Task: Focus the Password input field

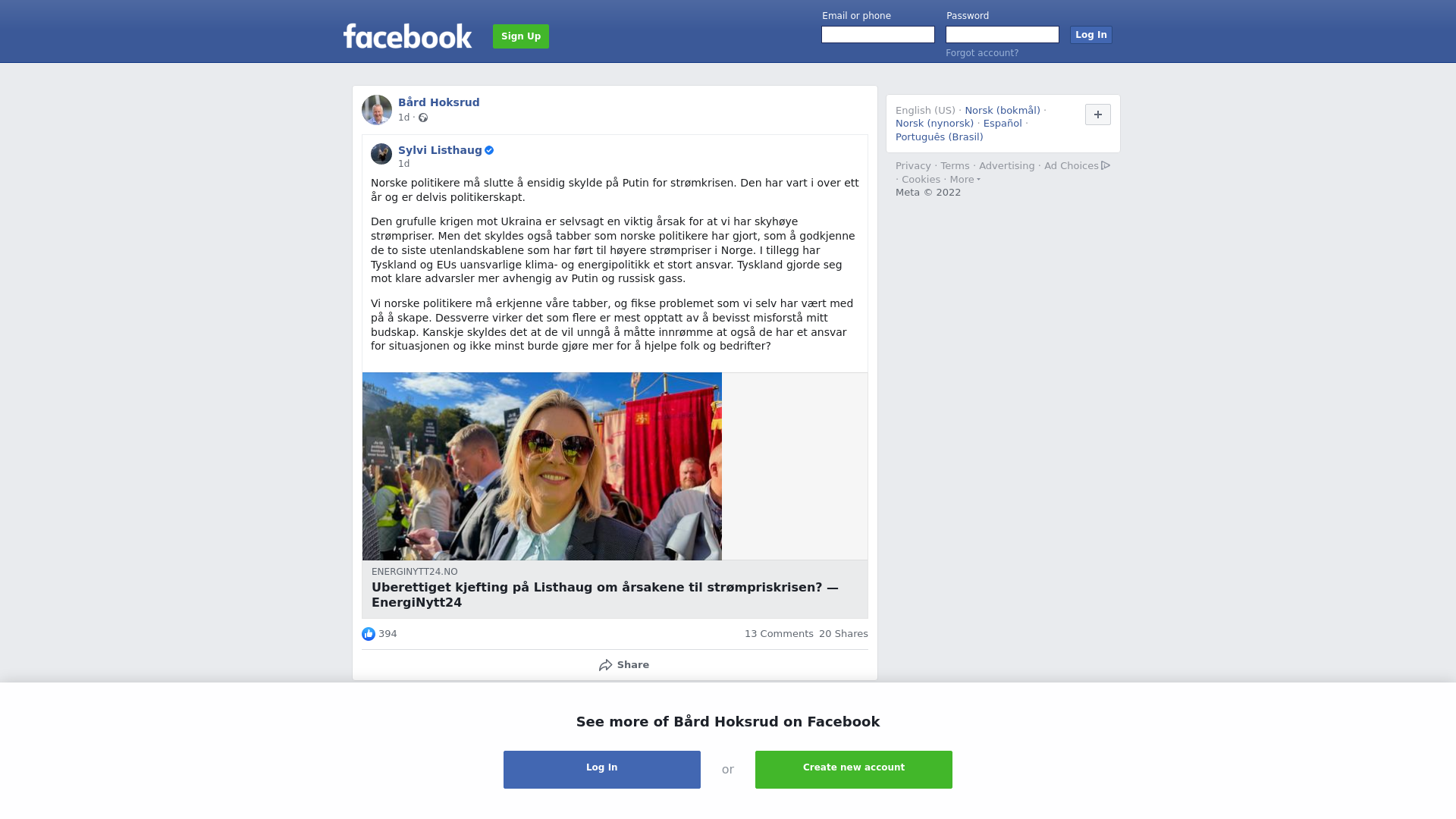Action: click(1003, 35)
